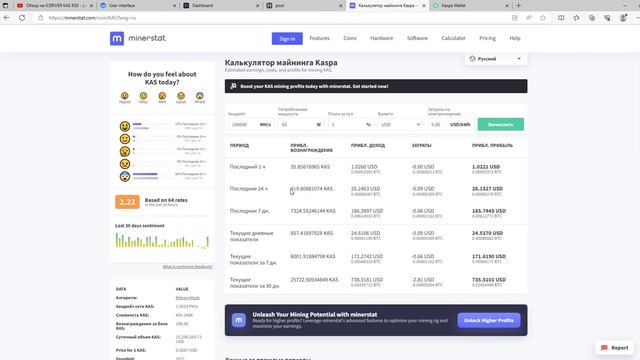Click read aloud icon in address bar

coord(529,18)
